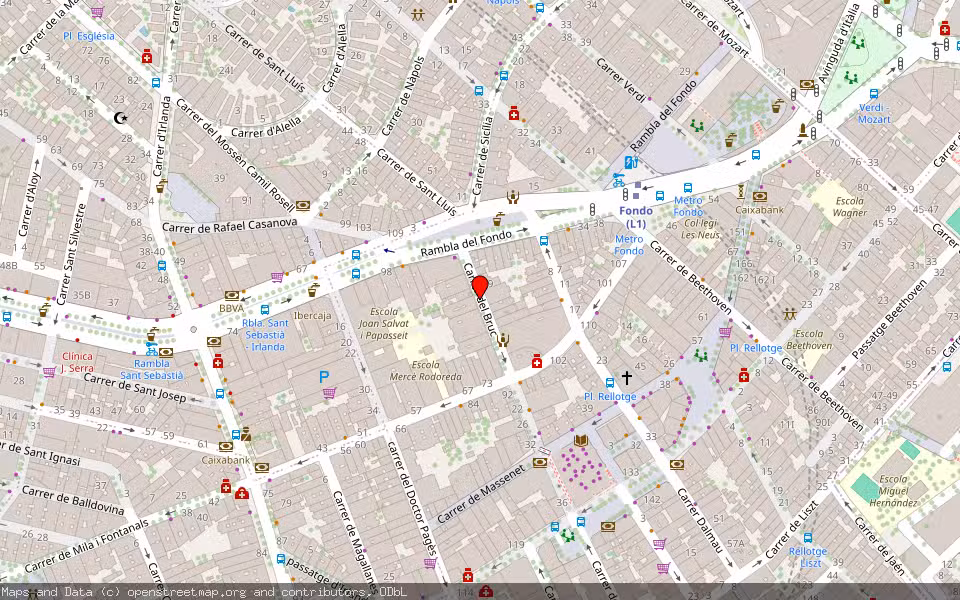Click the shopping cart below the parking P

pyautogui.click(x=329, y=393)
